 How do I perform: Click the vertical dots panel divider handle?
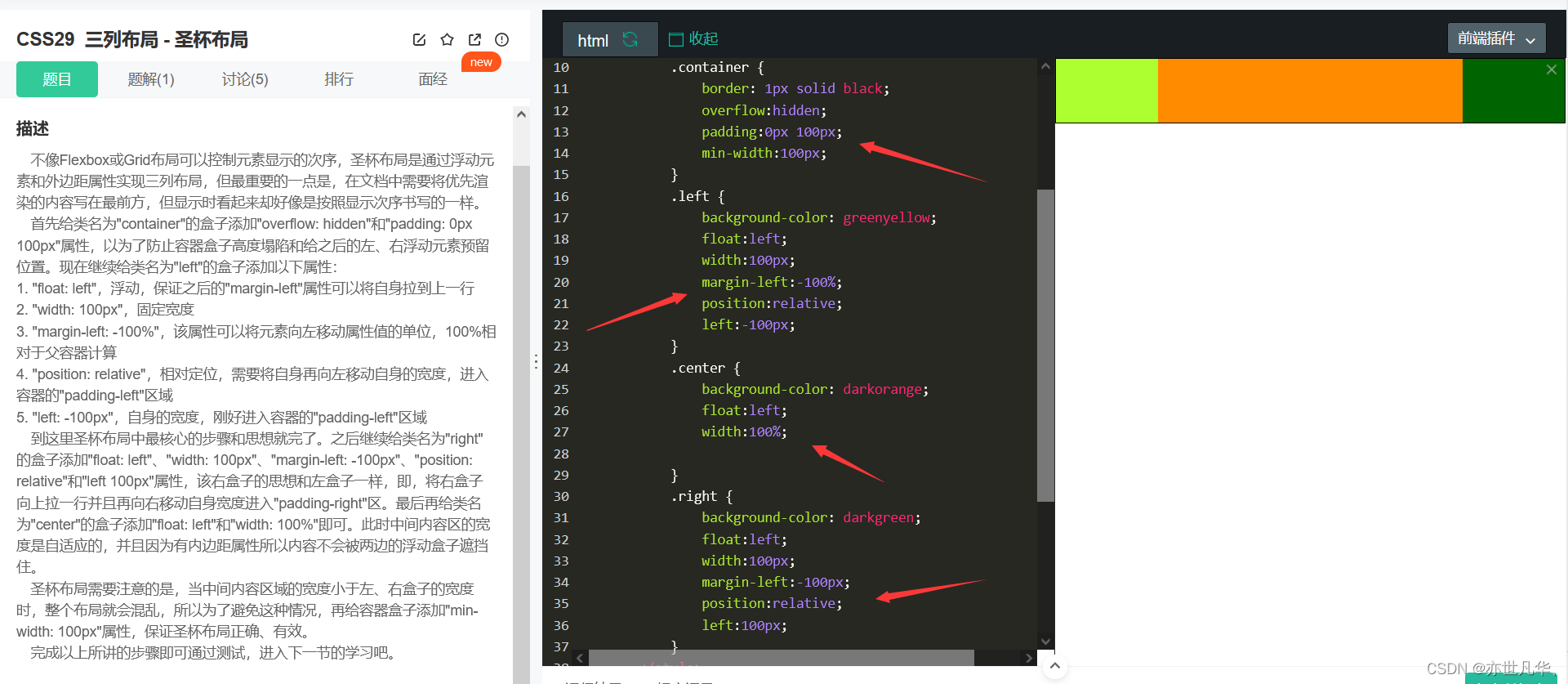pyautogui.click(x=536, y=361)
